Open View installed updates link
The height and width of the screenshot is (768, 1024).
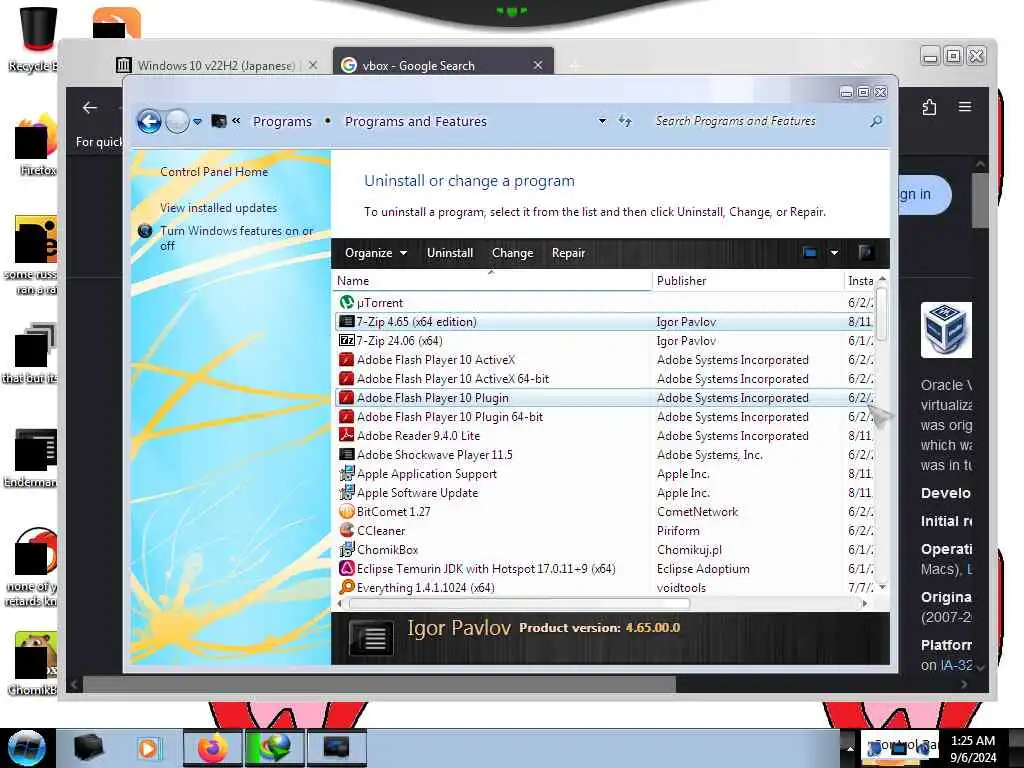coord(218,208)
